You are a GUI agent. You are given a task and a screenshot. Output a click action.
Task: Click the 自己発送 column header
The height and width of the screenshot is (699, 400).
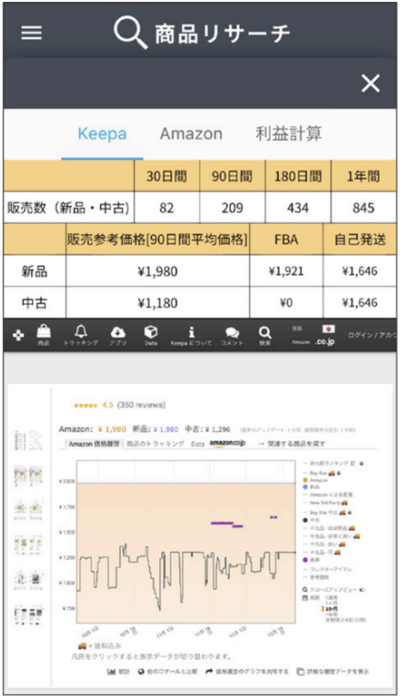coord(360,239)
